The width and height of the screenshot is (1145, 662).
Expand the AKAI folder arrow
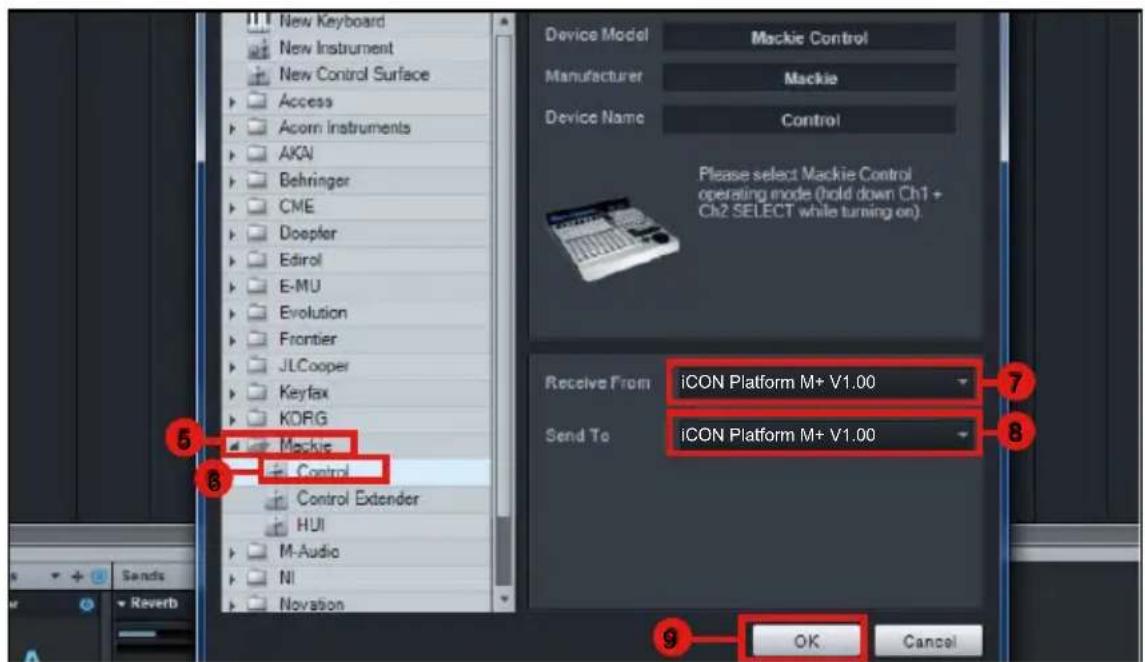pos(233,155)
